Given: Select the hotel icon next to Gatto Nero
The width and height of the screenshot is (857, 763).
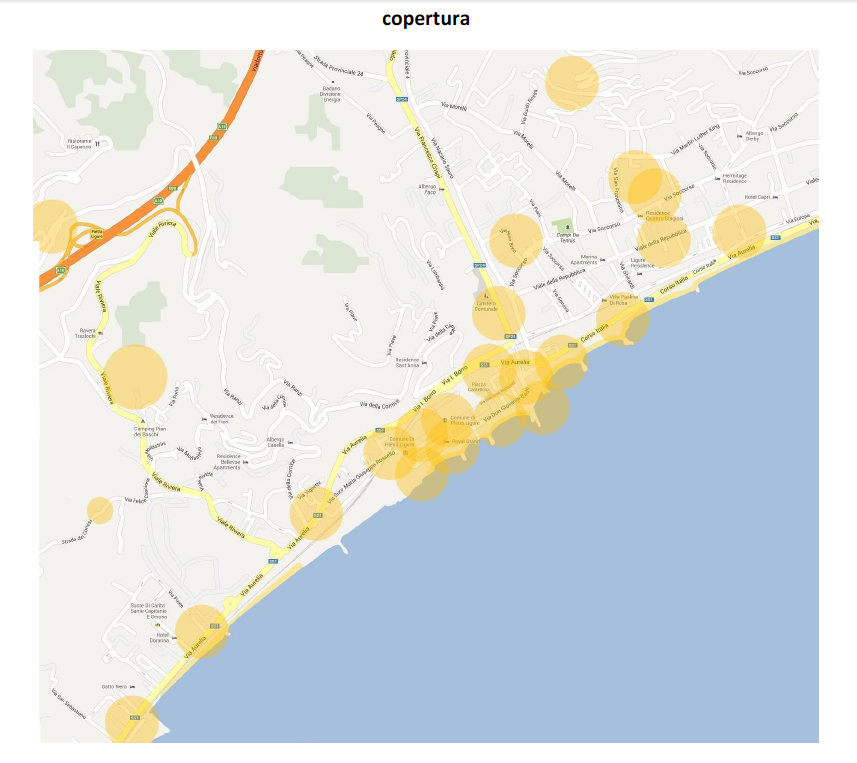Looking at the screenshot, I should click(133, 686).
